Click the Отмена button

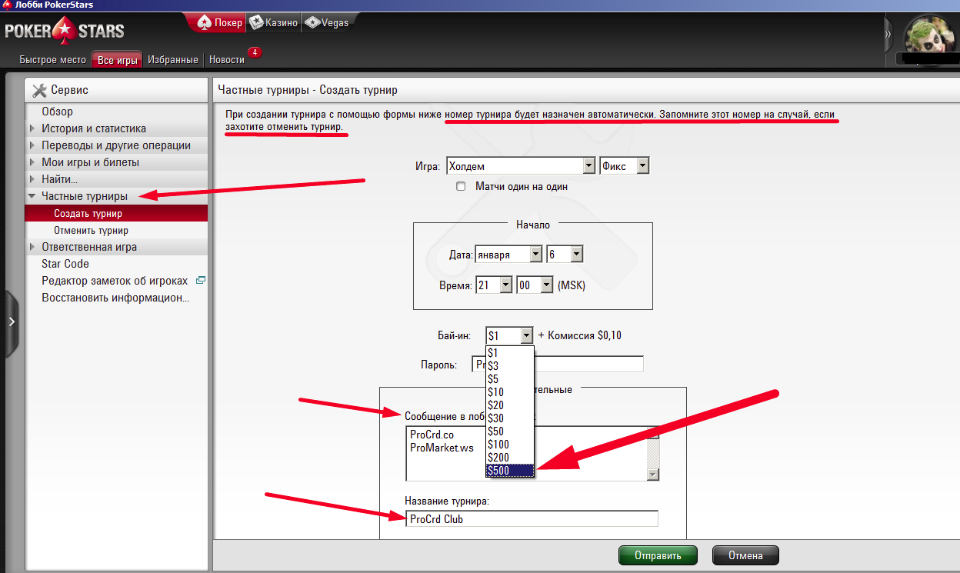point(745,555)
